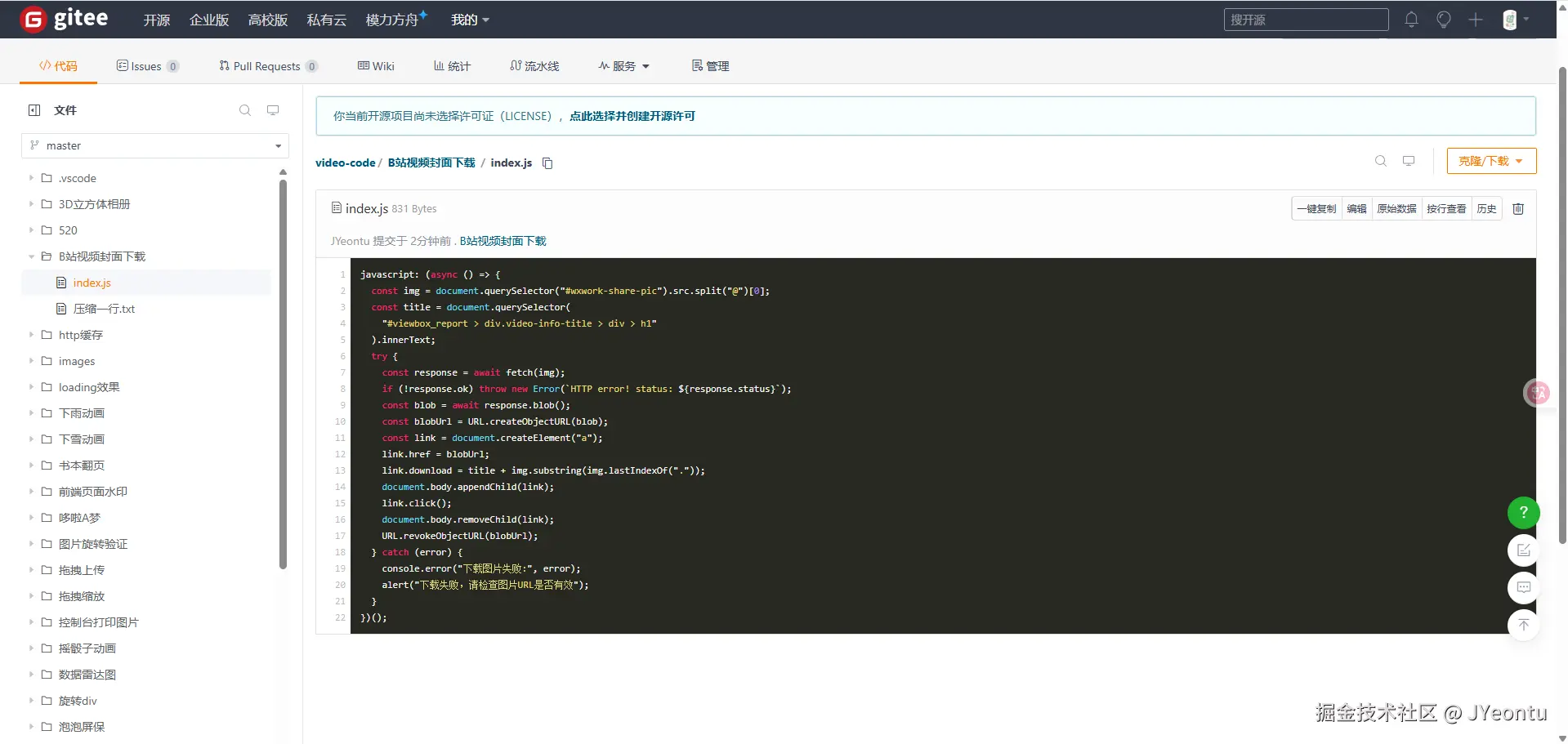This screenshot has width=1568, height=744.
Task: Copy file path icon next to index.js
Action: 547,163
